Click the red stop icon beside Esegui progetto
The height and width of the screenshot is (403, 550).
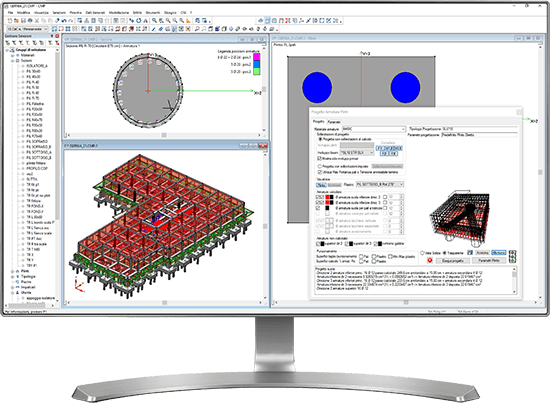(430, 261)
